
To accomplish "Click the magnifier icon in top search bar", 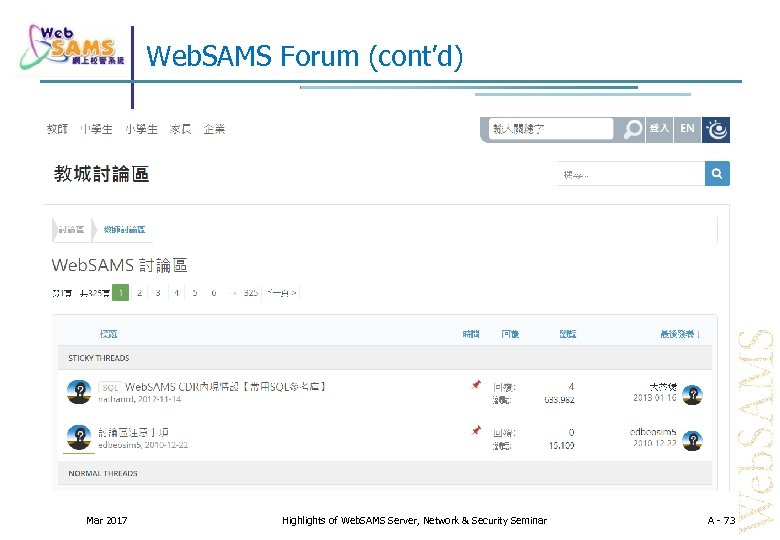I will coord(632,129).
